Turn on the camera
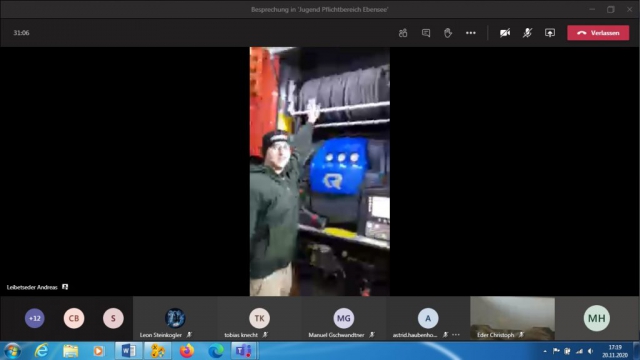The image size is (640, 360). tap(505, 33)
